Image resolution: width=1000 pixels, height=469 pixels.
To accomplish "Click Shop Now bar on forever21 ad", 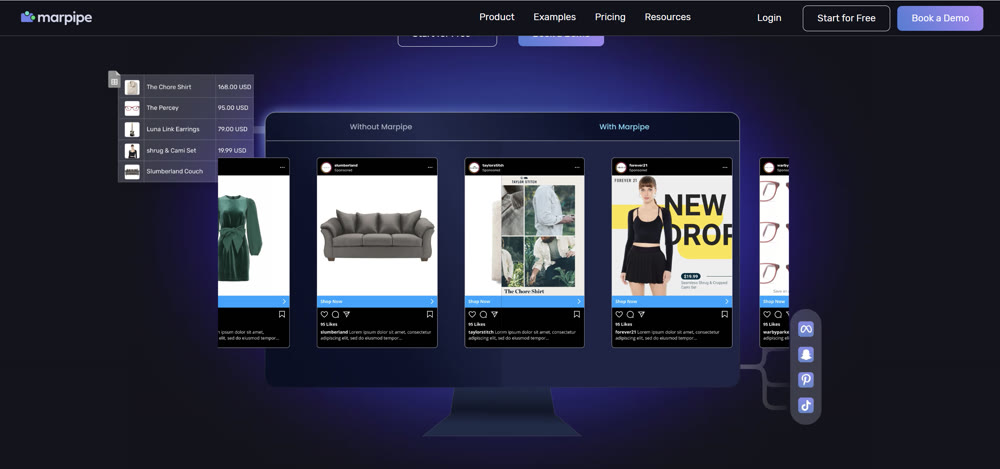I will (x=672, y=301).
